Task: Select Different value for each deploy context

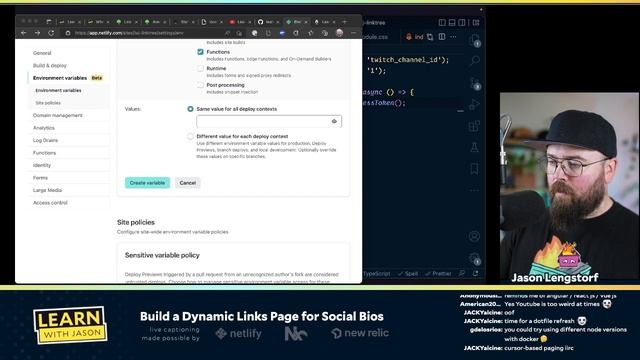Action: pos(190,136)
